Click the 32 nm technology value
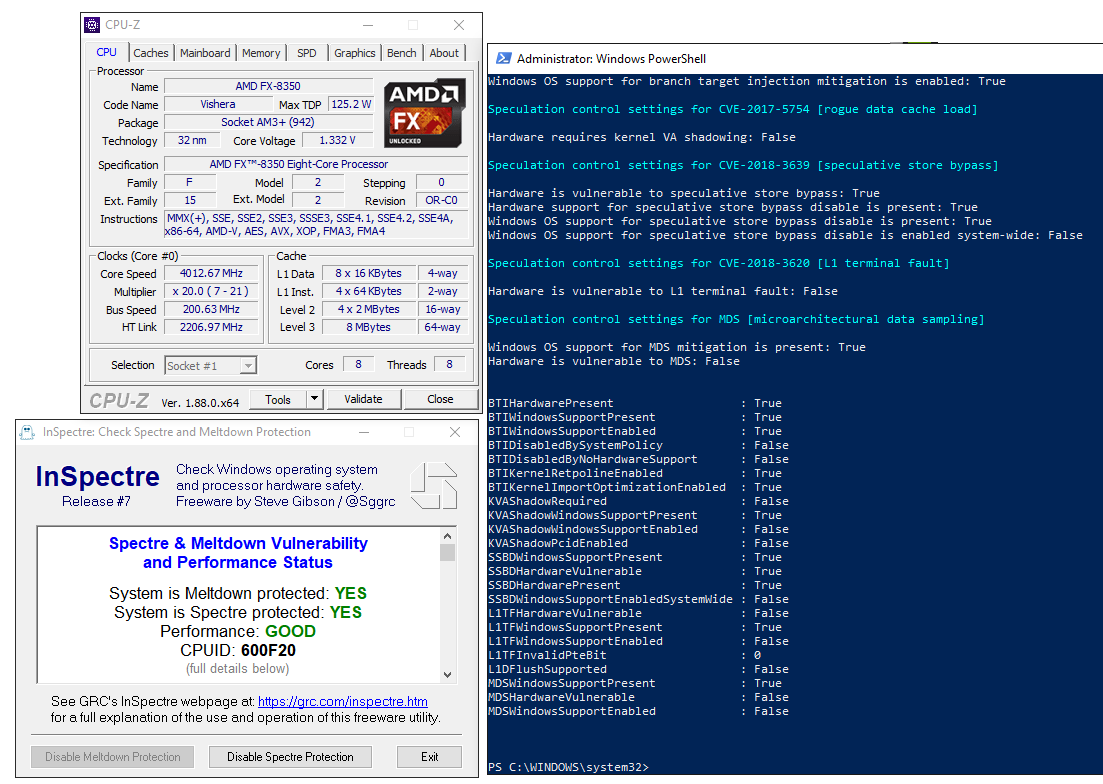Image resolution: width=1103 pixels, height=784 pixels. [192, 140]
